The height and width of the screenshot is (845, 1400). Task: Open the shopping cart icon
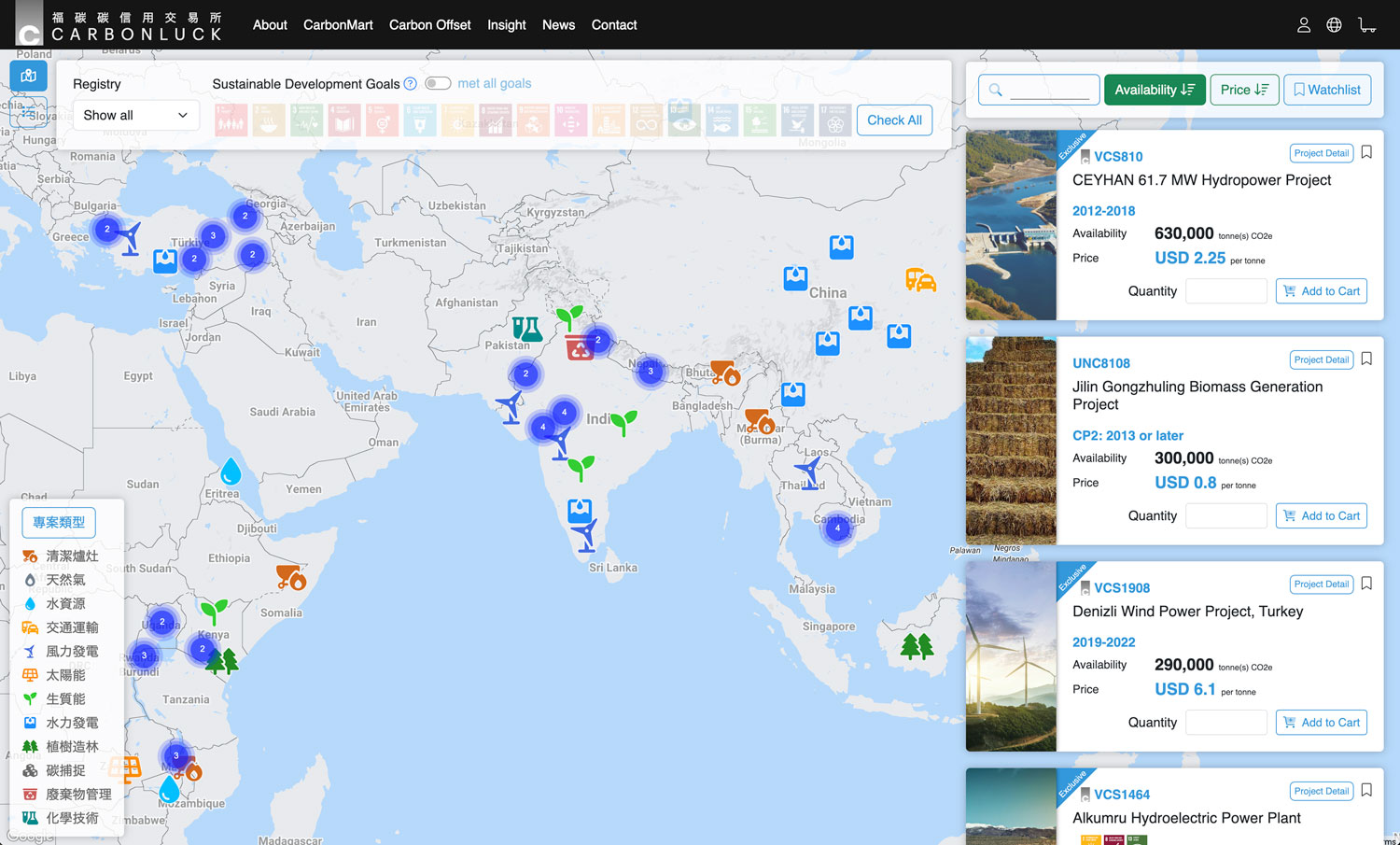pyautogui.click(x=1367, y=25)
